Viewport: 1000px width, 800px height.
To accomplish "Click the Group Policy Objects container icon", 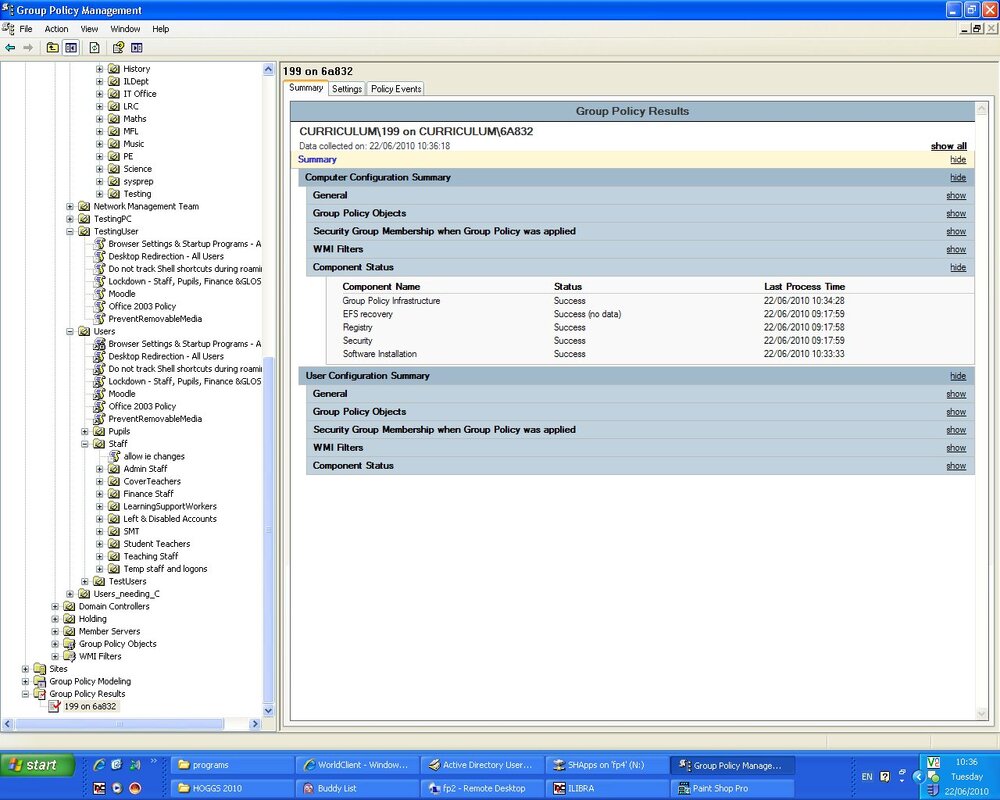I will pos(69,644).
